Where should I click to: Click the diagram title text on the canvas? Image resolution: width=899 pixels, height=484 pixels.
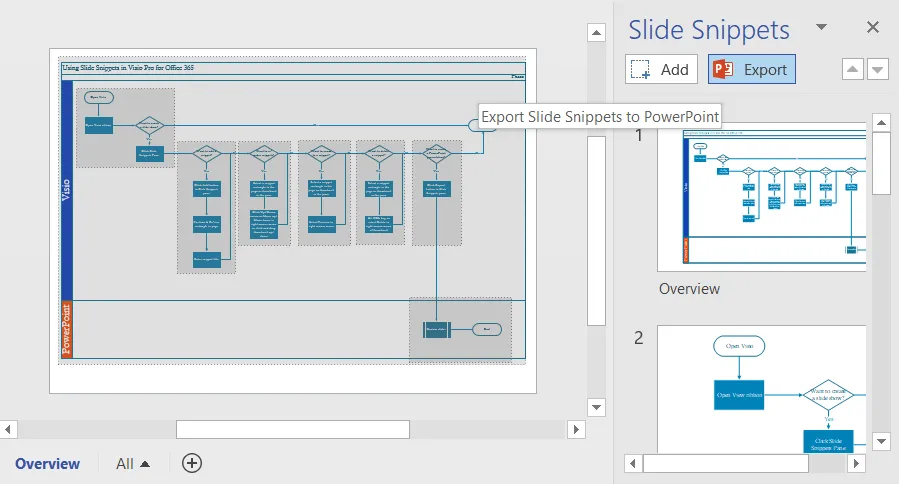128,68
